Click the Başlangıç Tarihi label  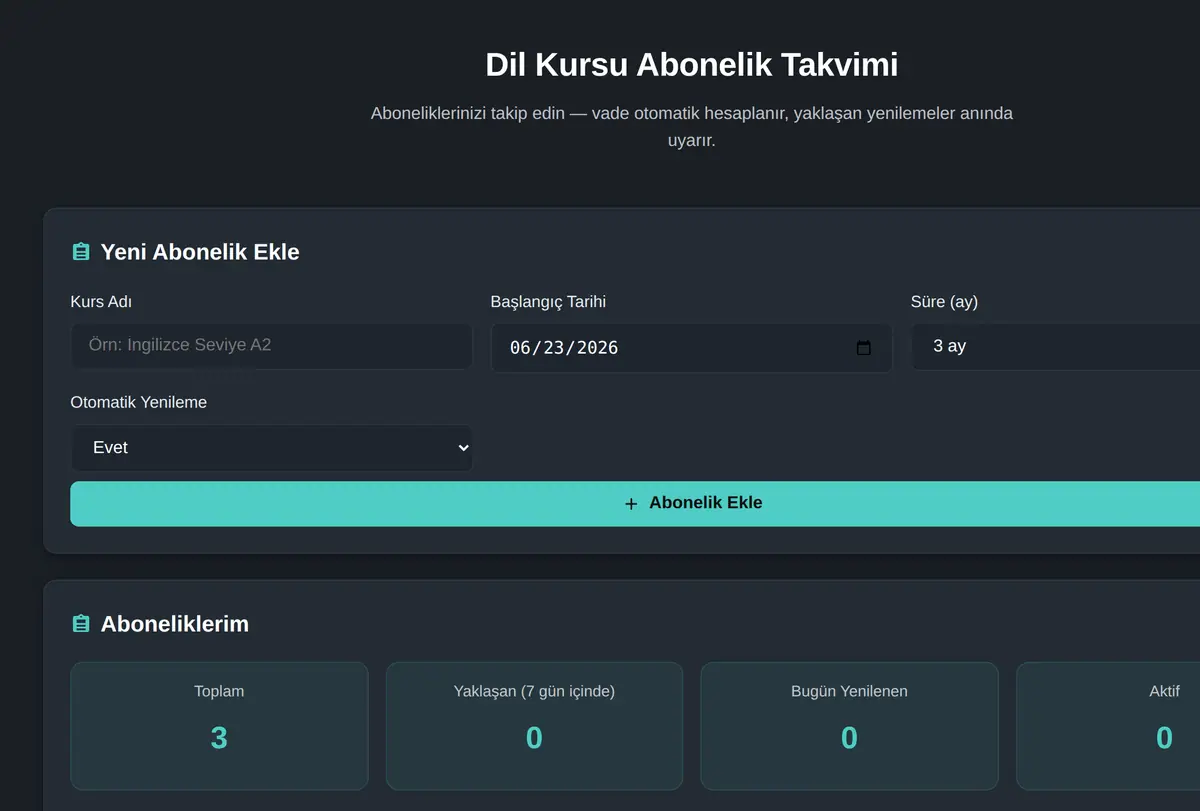(548, 301)
